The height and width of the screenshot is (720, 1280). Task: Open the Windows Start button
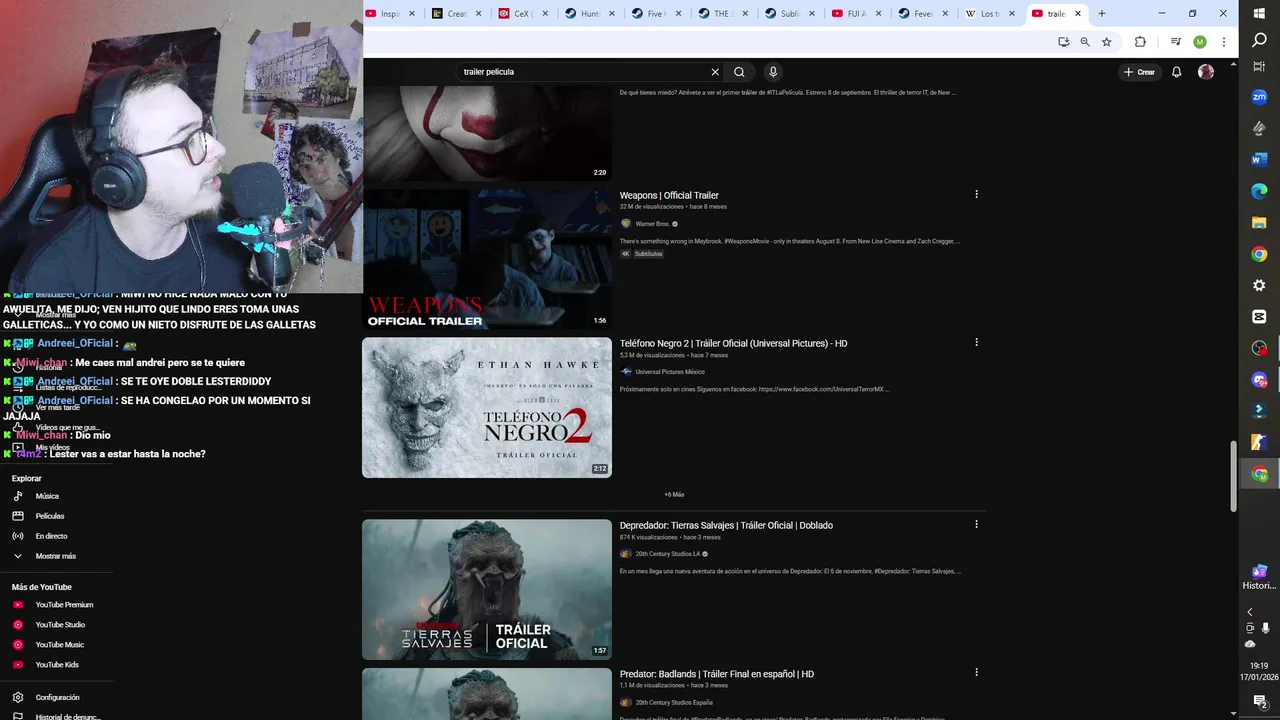coord(1259,12)
